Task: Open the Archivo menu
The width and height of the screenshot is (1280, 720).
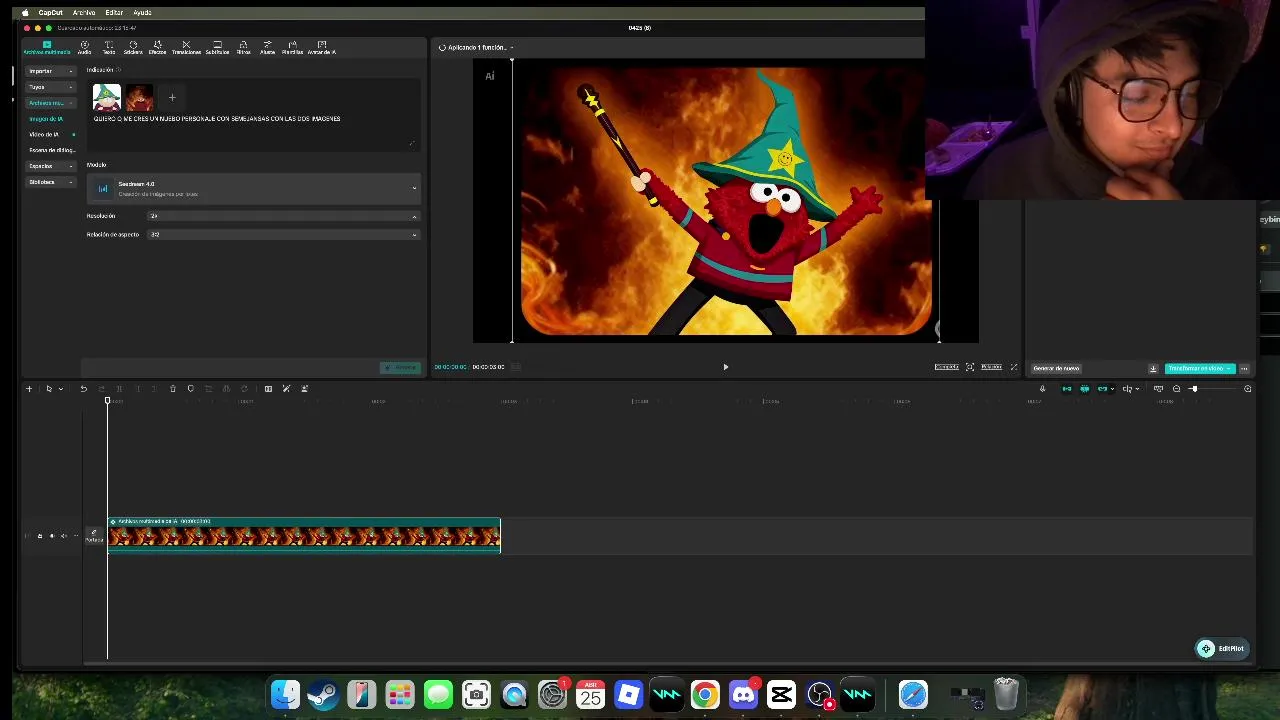Action: pyautogui.click(x=84, y=13)
